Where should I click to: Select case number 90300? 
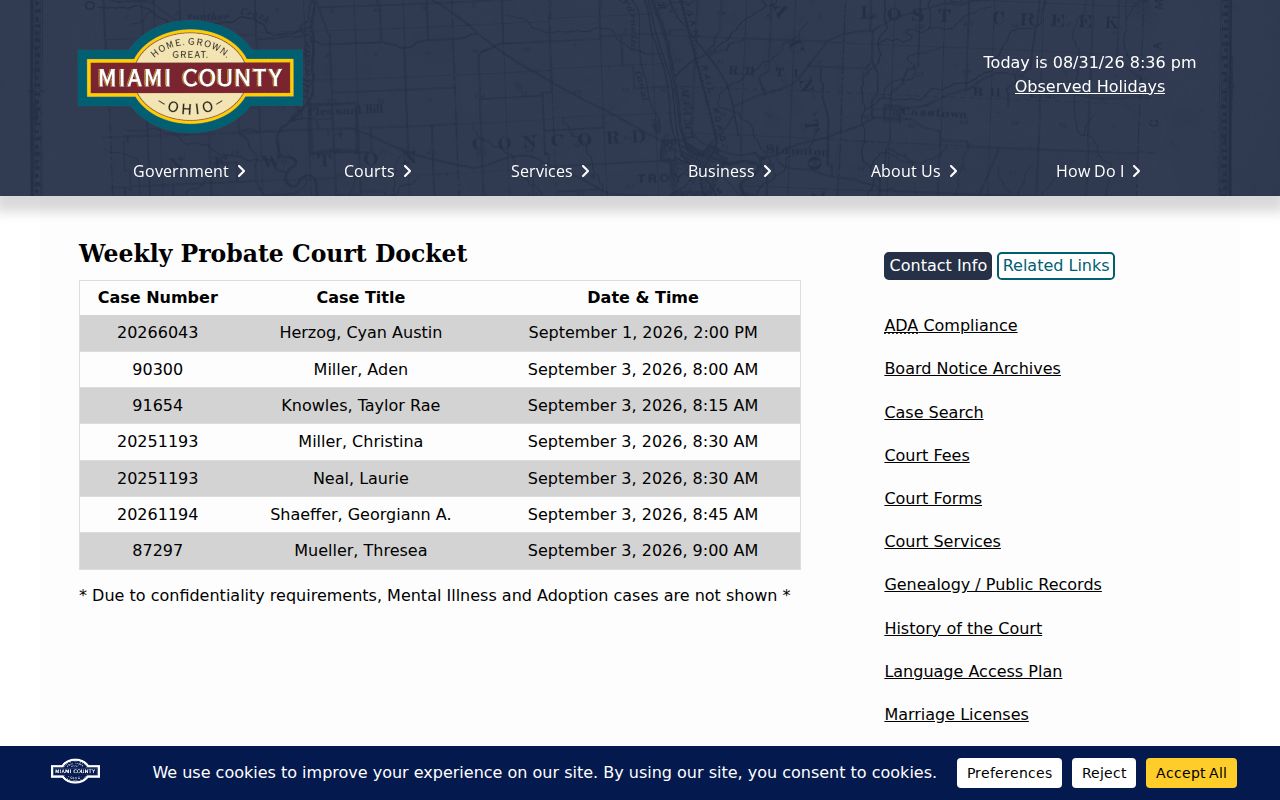pos(158,369)
